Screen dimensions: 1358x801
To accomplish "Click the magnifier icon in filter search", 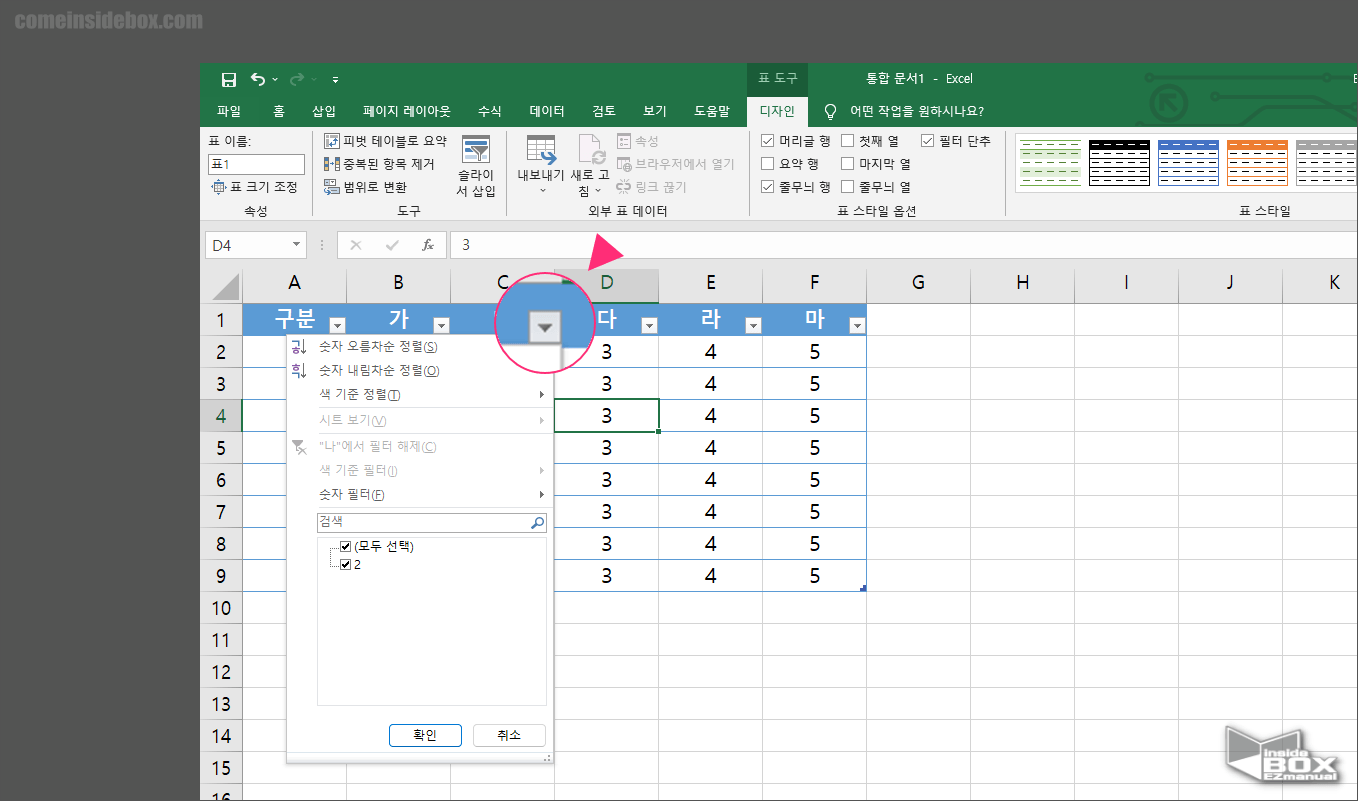I will pos(538,522).
